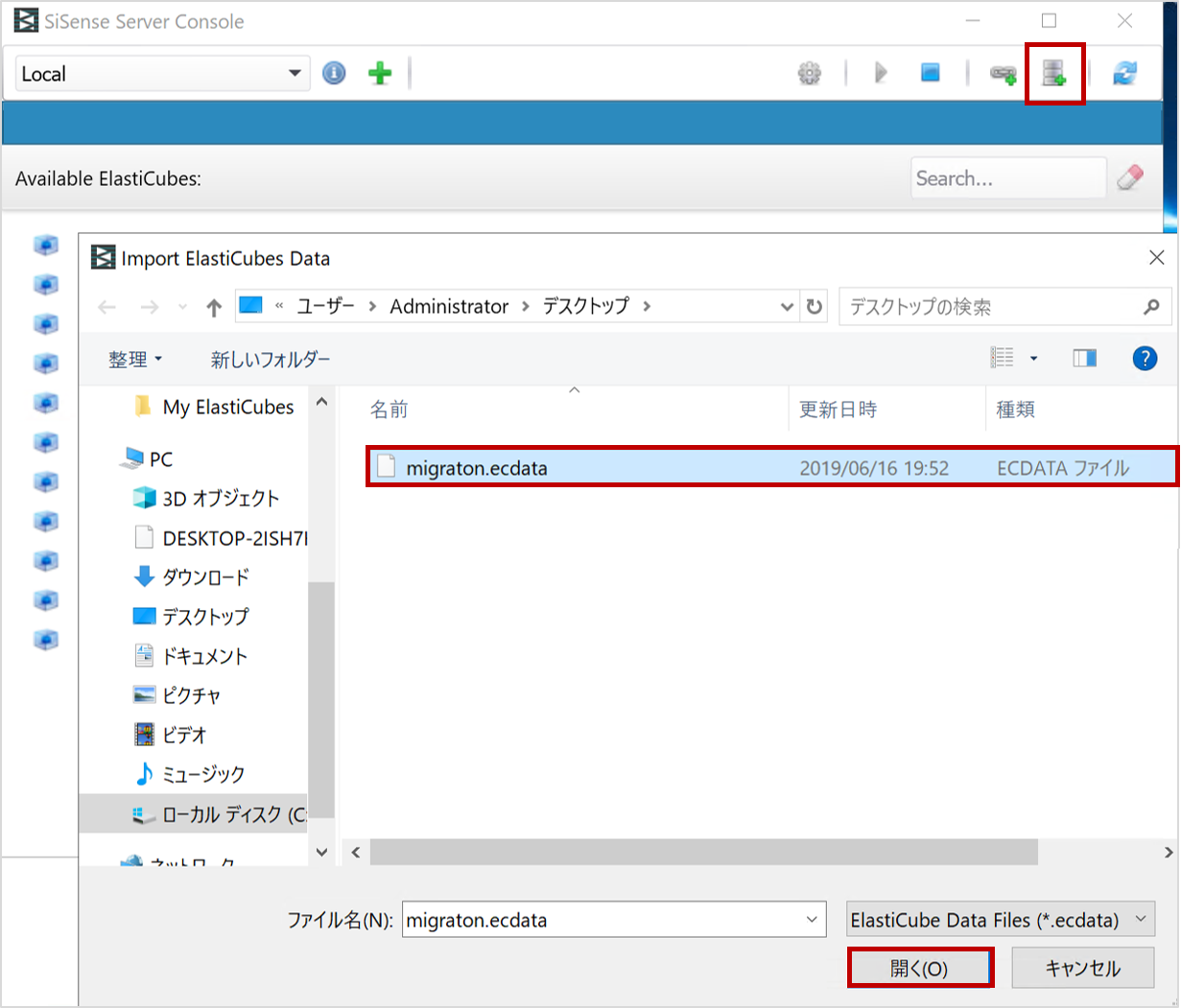The height and width of the screenshot is (1008, 1181).
Task: Click the キャンセル button
Action: click(x=1082, y=968)
